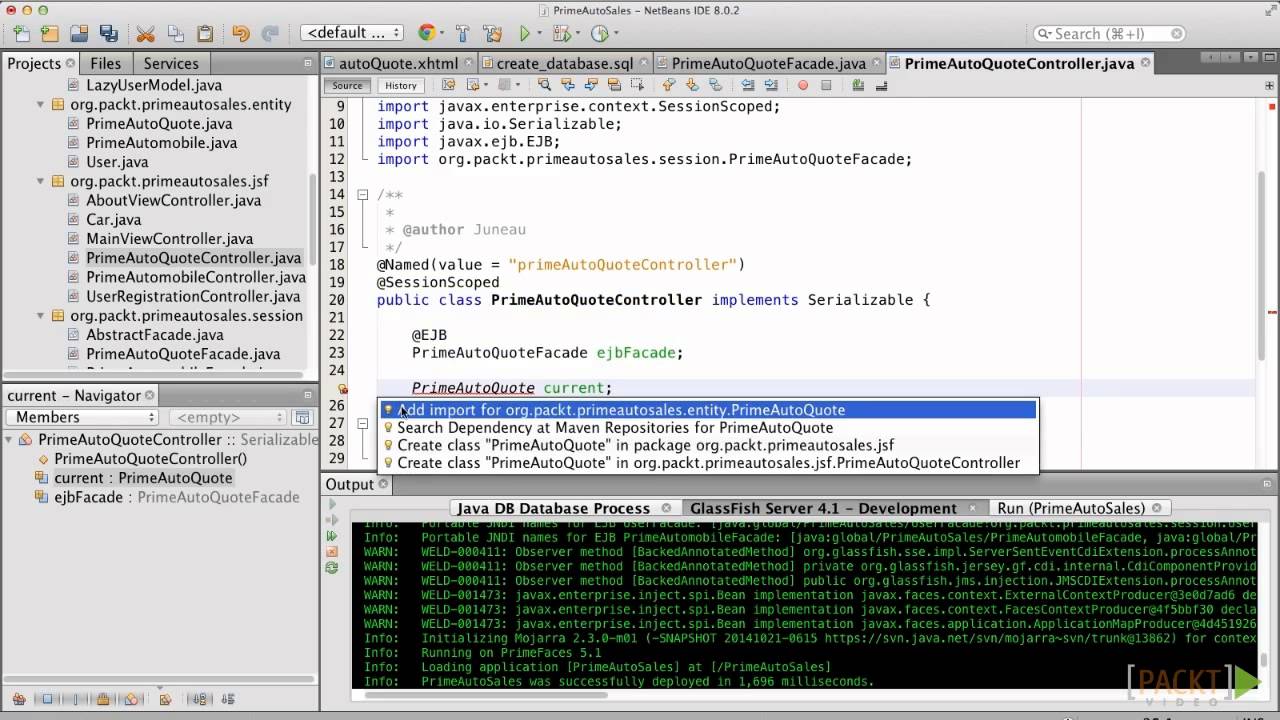Select MainViewController.java in the Projects tree
Screen dimensions: 1280x720
point(169,239)
